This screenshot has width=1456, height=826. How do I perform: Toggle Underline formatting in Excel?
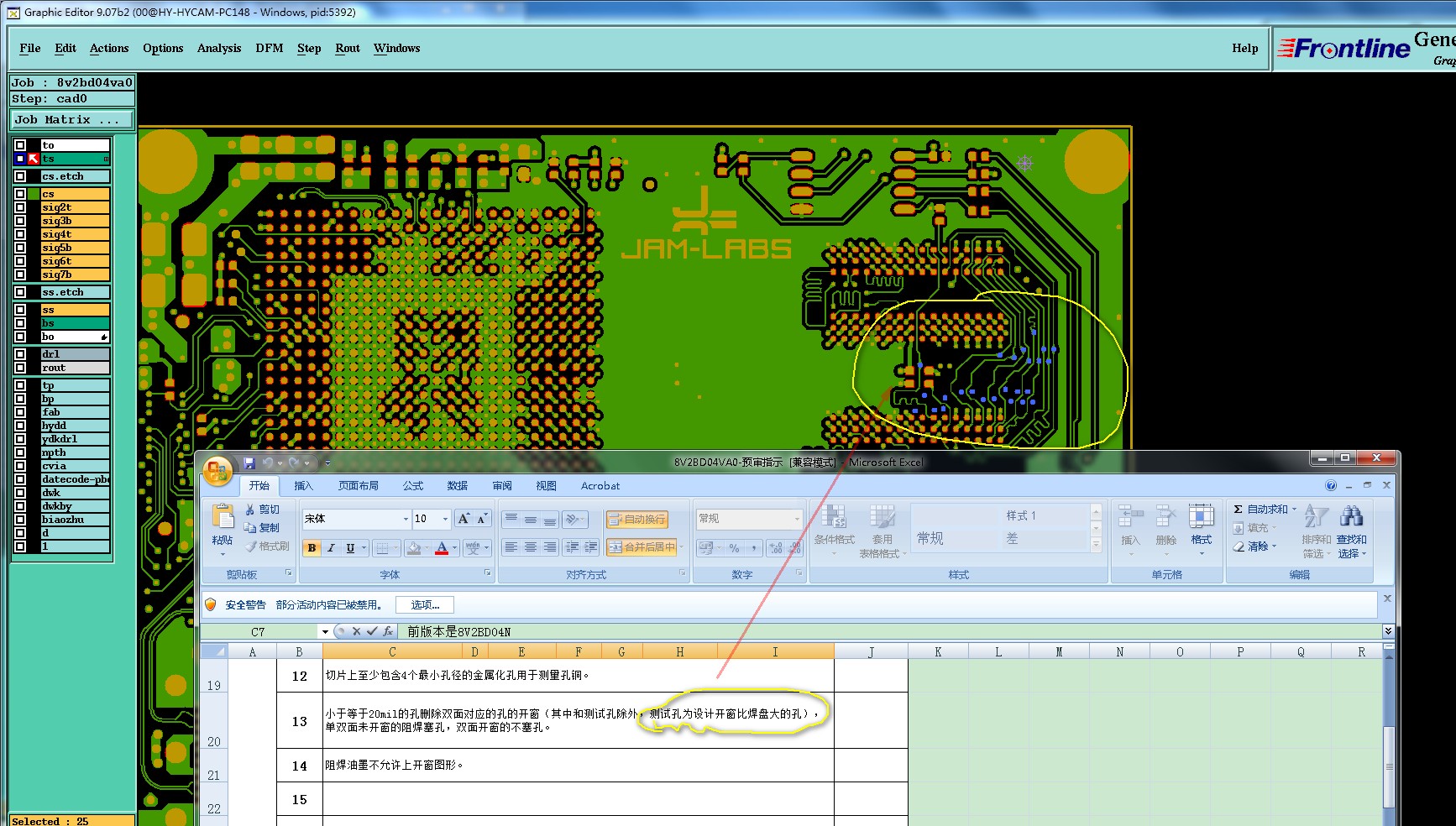coord(350,548)
